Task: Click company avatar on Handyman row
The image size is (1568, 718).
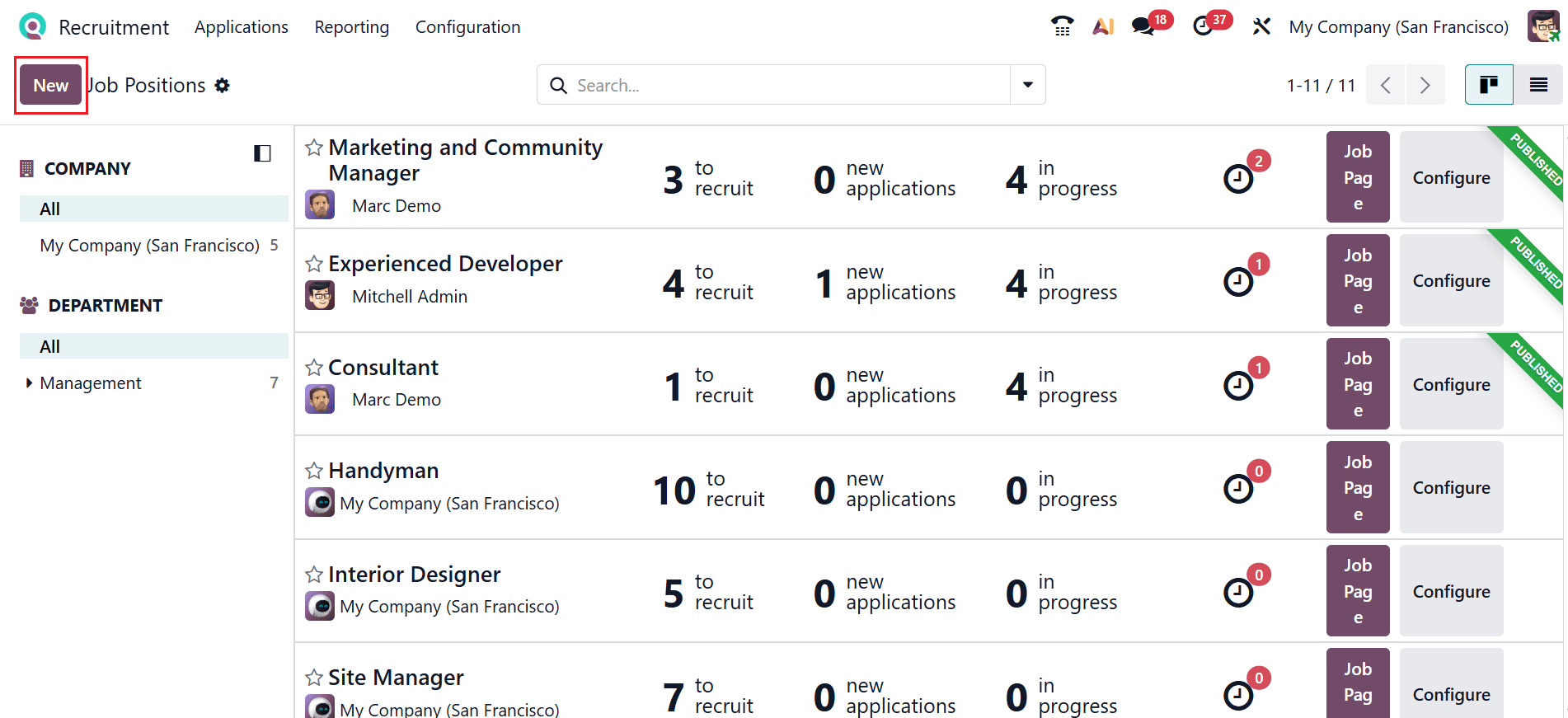Action: point(320,502)
